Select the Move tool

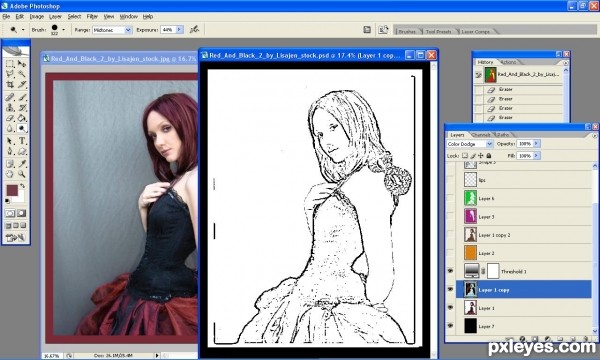22,63
